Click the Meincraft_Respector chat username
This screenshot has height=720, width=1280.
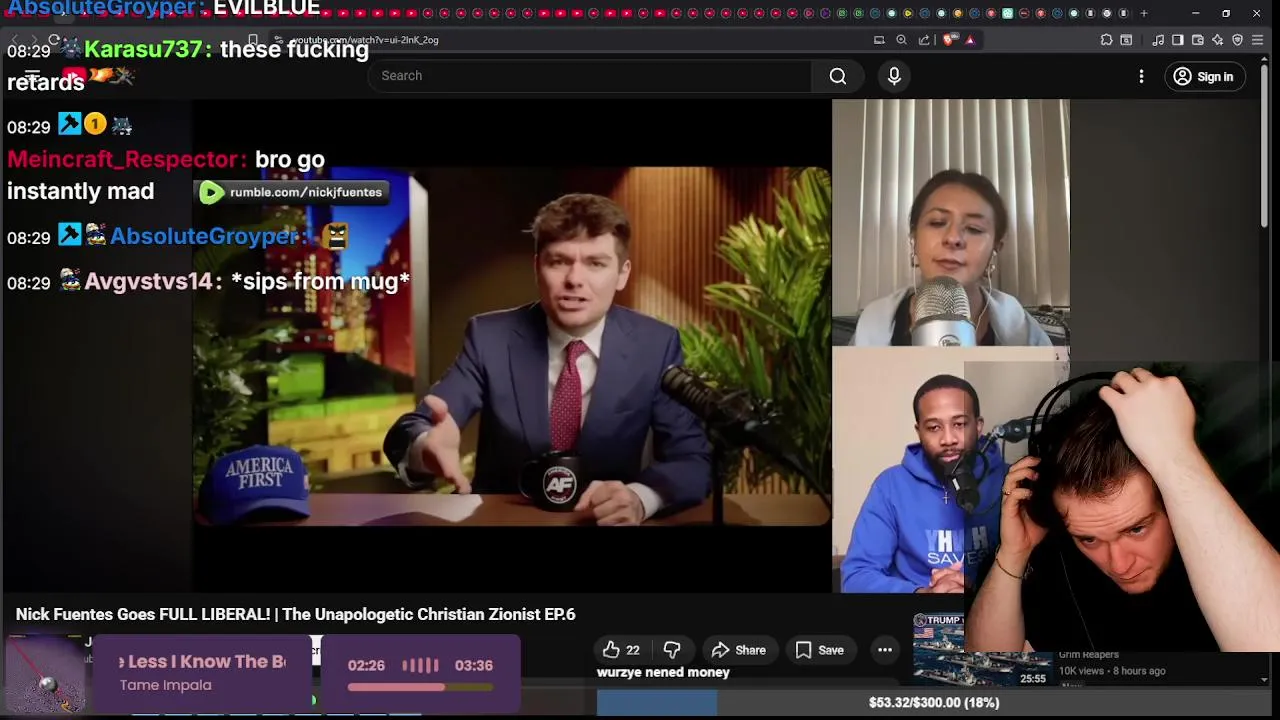pos(123,159)
